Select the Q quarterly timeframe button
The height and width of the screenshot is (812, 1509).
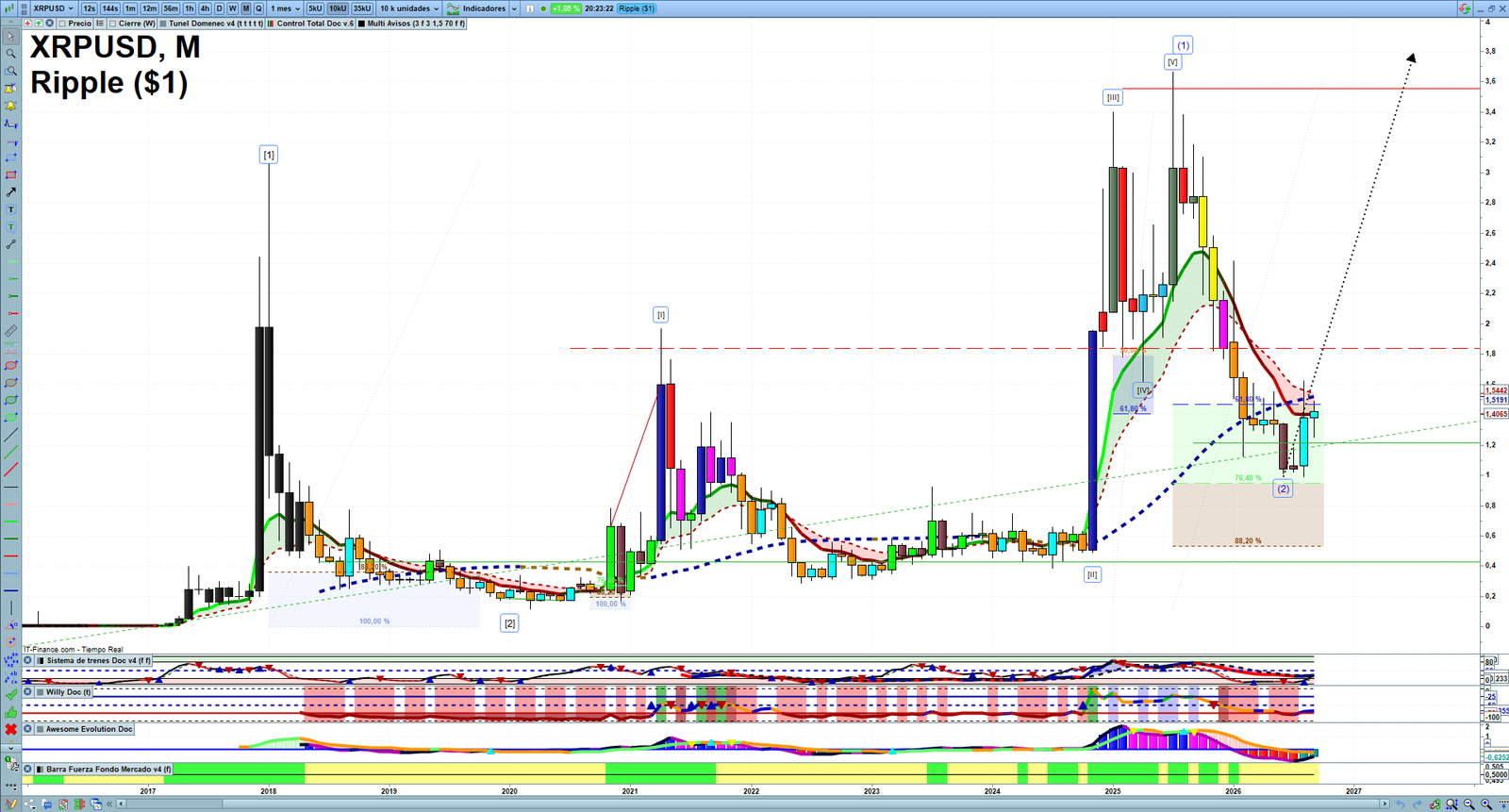(258, 8)
